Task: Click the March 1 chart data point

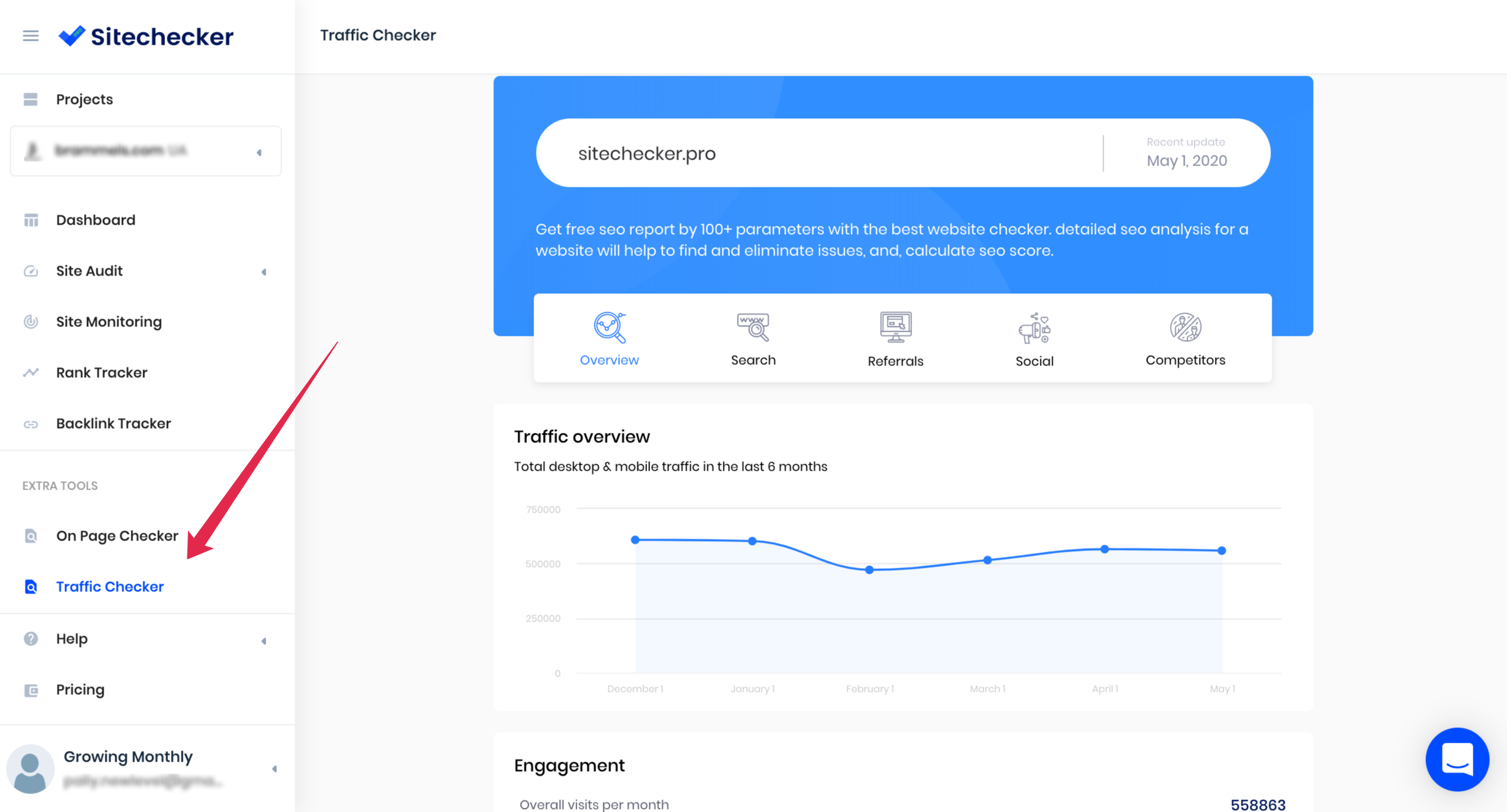Action: pos(988,559)
